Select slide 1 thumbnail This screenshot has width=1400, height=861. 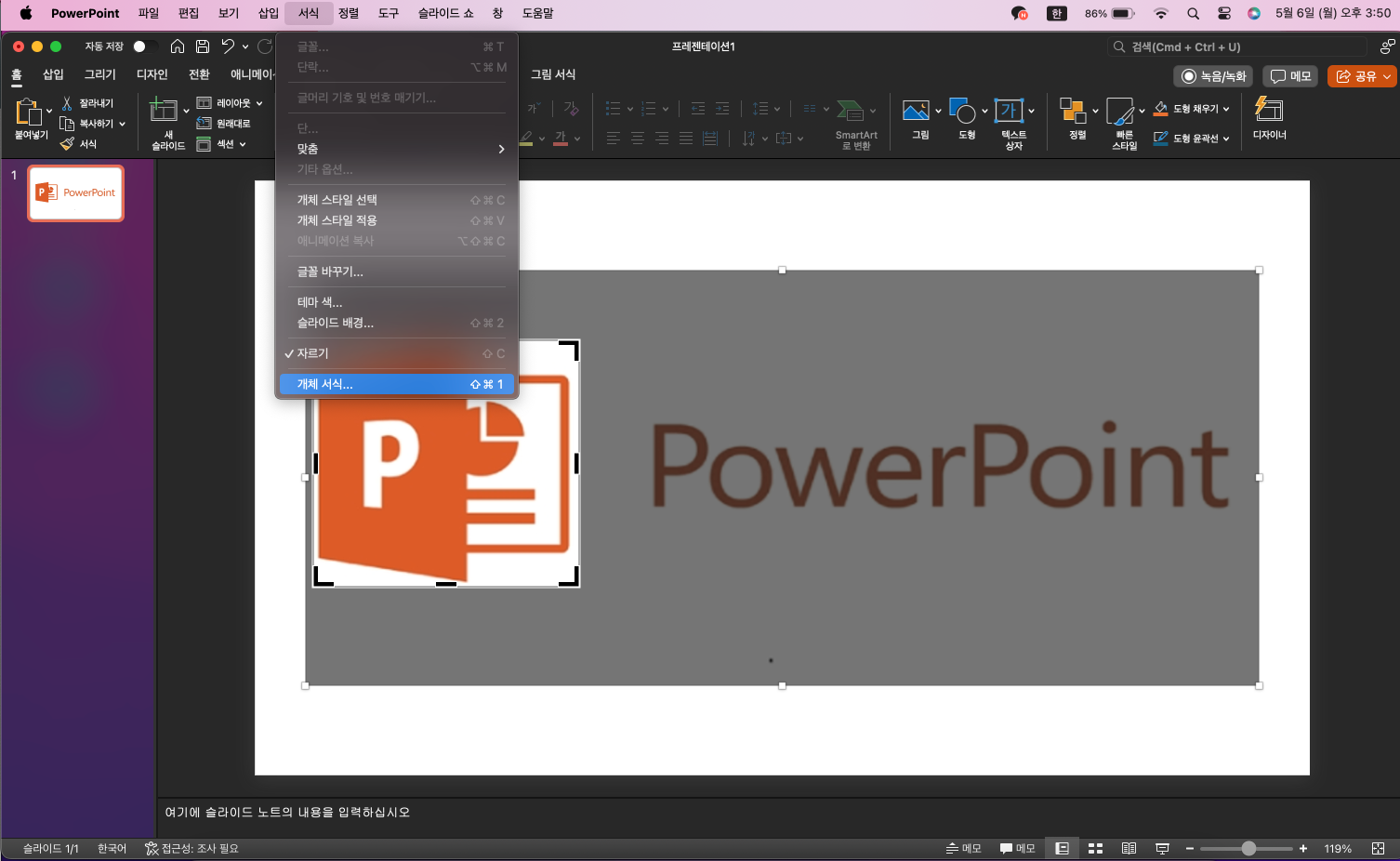(x=76, y=193)
